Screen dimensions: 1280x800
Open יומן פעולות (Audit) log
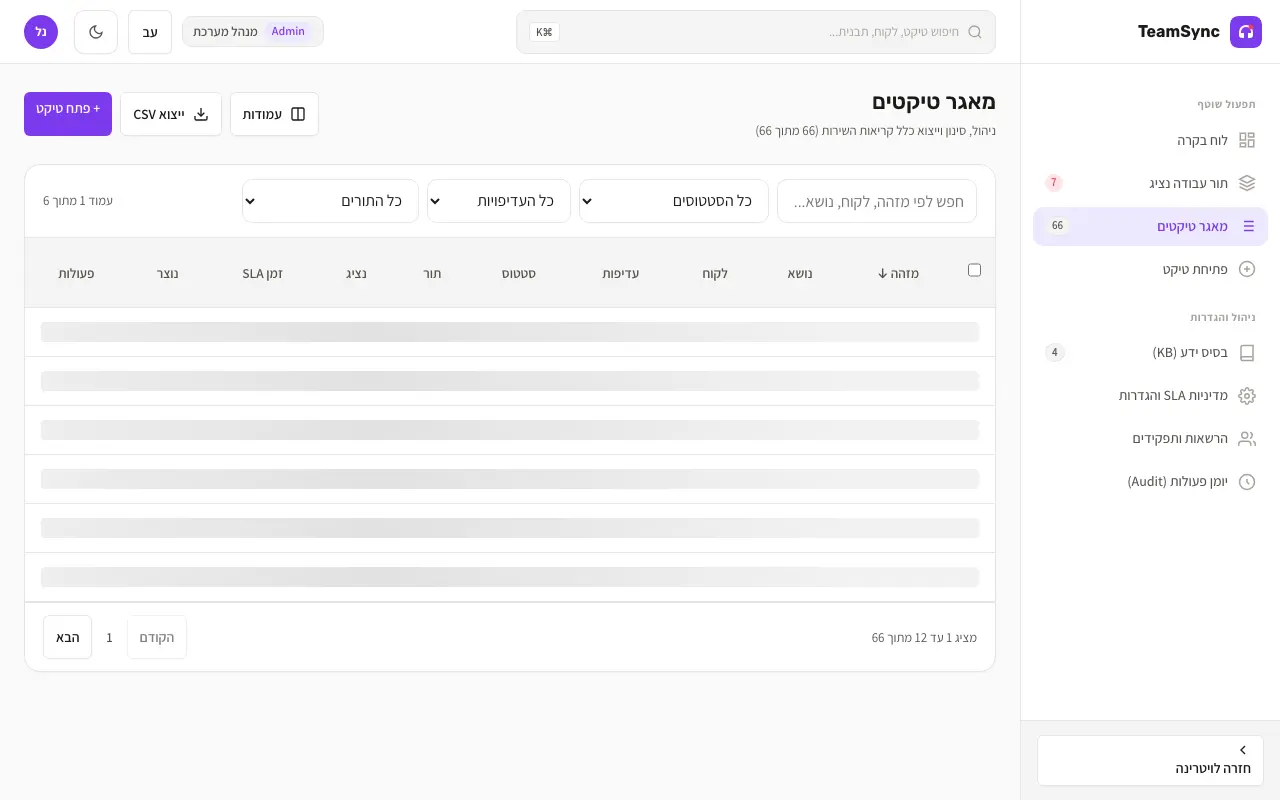coord(1150,482)
